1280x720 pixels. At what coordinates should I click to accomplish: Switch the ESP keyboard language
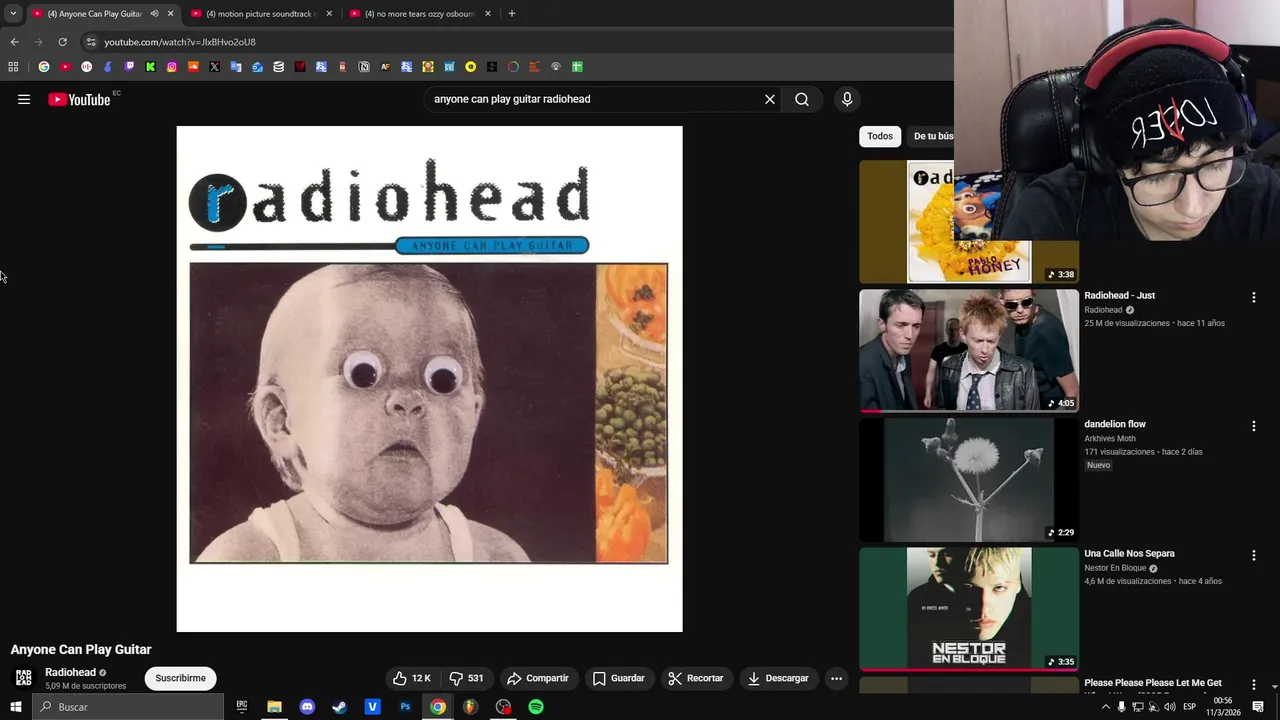(x=1190, y=707)
